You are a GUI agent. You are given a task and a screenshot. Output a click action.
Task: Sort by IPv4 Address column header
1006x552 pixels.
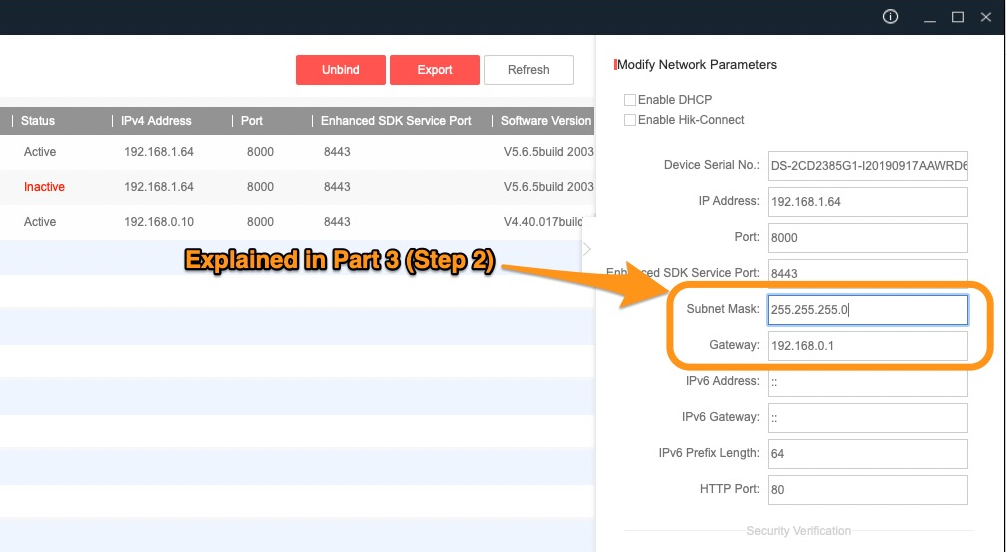click(156, 121)
